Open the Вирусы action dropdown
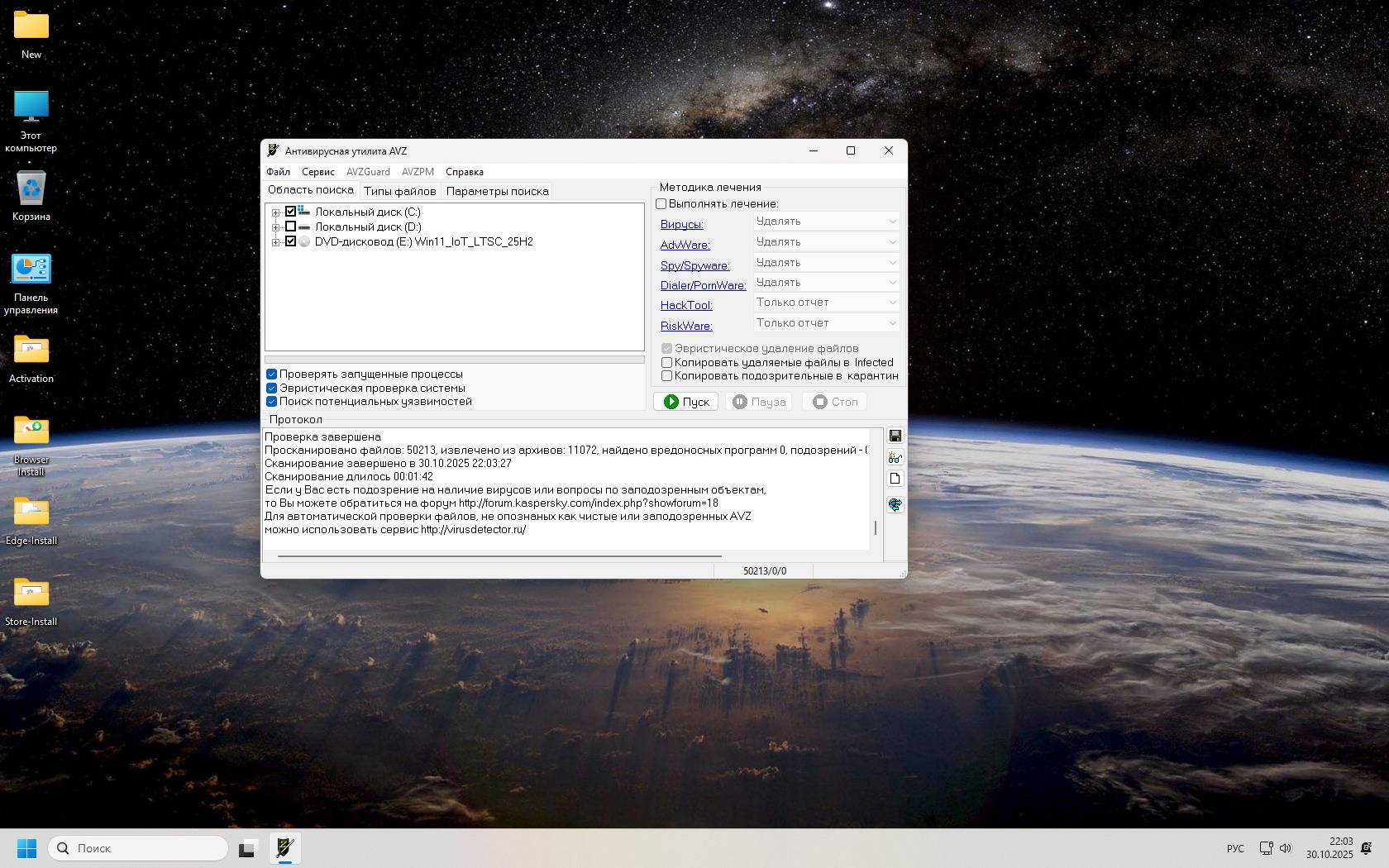This screenshot has height=868, width=1389. tap(826, 222)
